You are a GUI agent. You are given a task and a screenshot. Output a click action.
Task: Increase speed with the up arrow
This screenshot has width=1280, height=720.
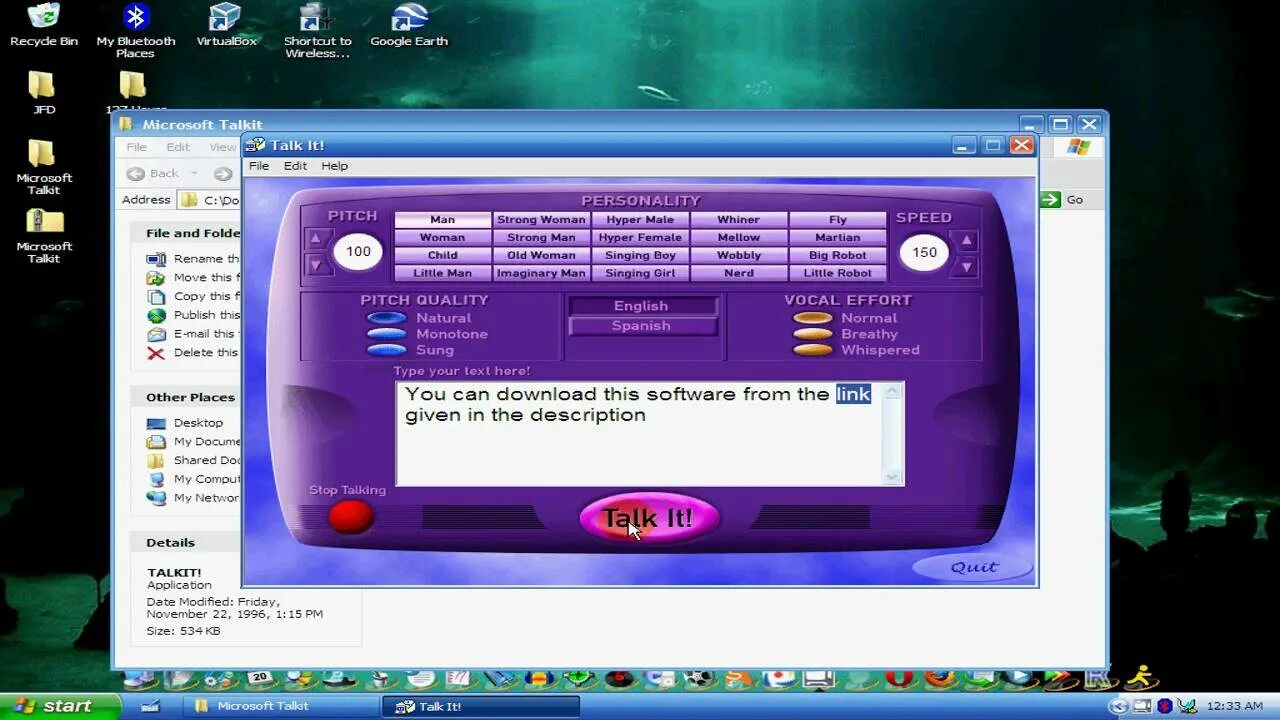(x=966, y=241)
